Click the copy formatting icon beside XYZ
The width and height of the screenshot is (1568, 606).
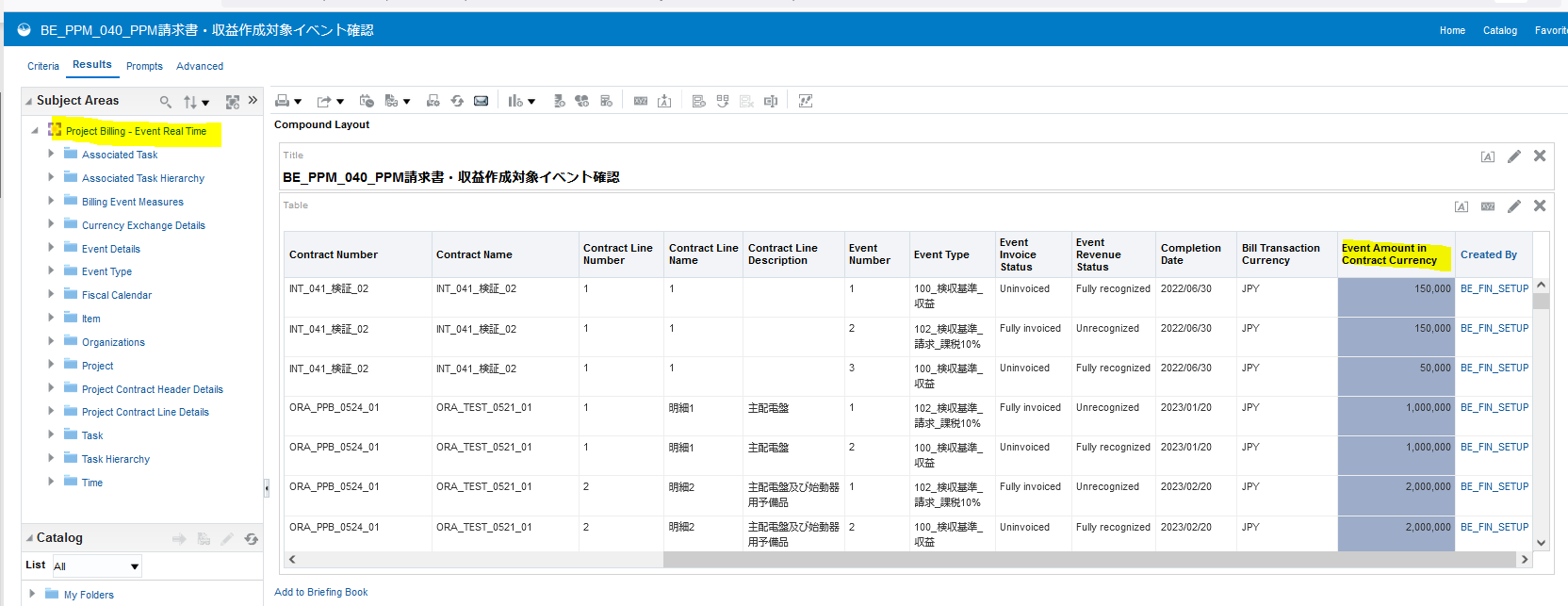pos(664,101)
